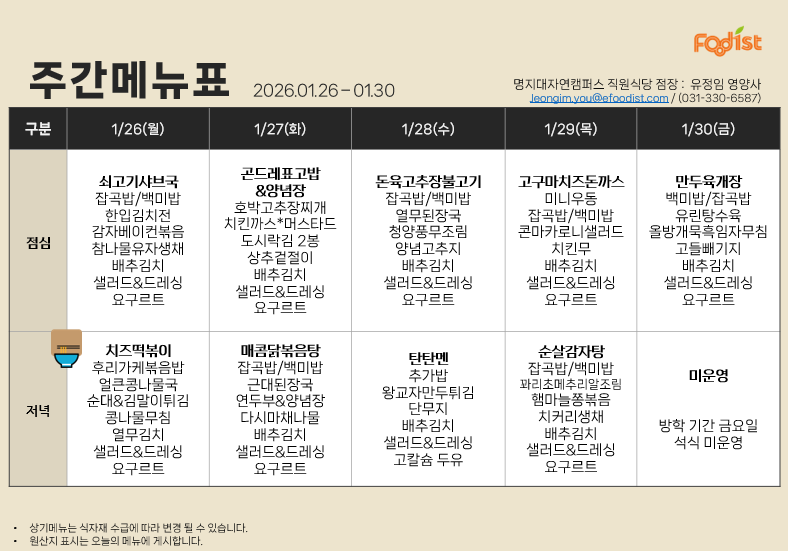Select the 1/27(화) column header
The width and height of the screenshot is (788, 551).
pos(280,128)
